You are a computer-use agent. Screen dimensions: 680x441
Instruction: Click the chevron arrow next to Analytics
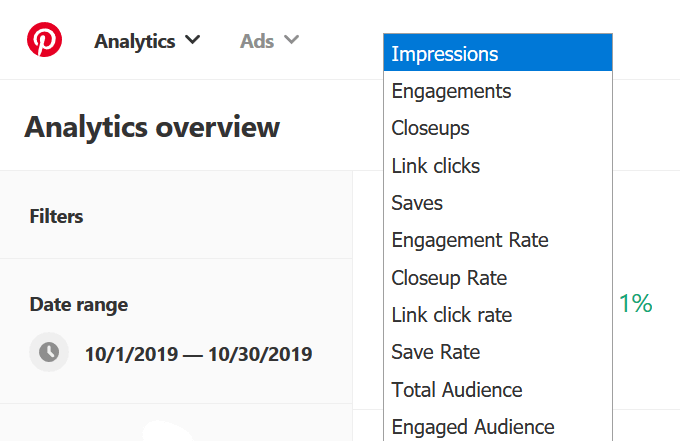[x=193, y=40]
